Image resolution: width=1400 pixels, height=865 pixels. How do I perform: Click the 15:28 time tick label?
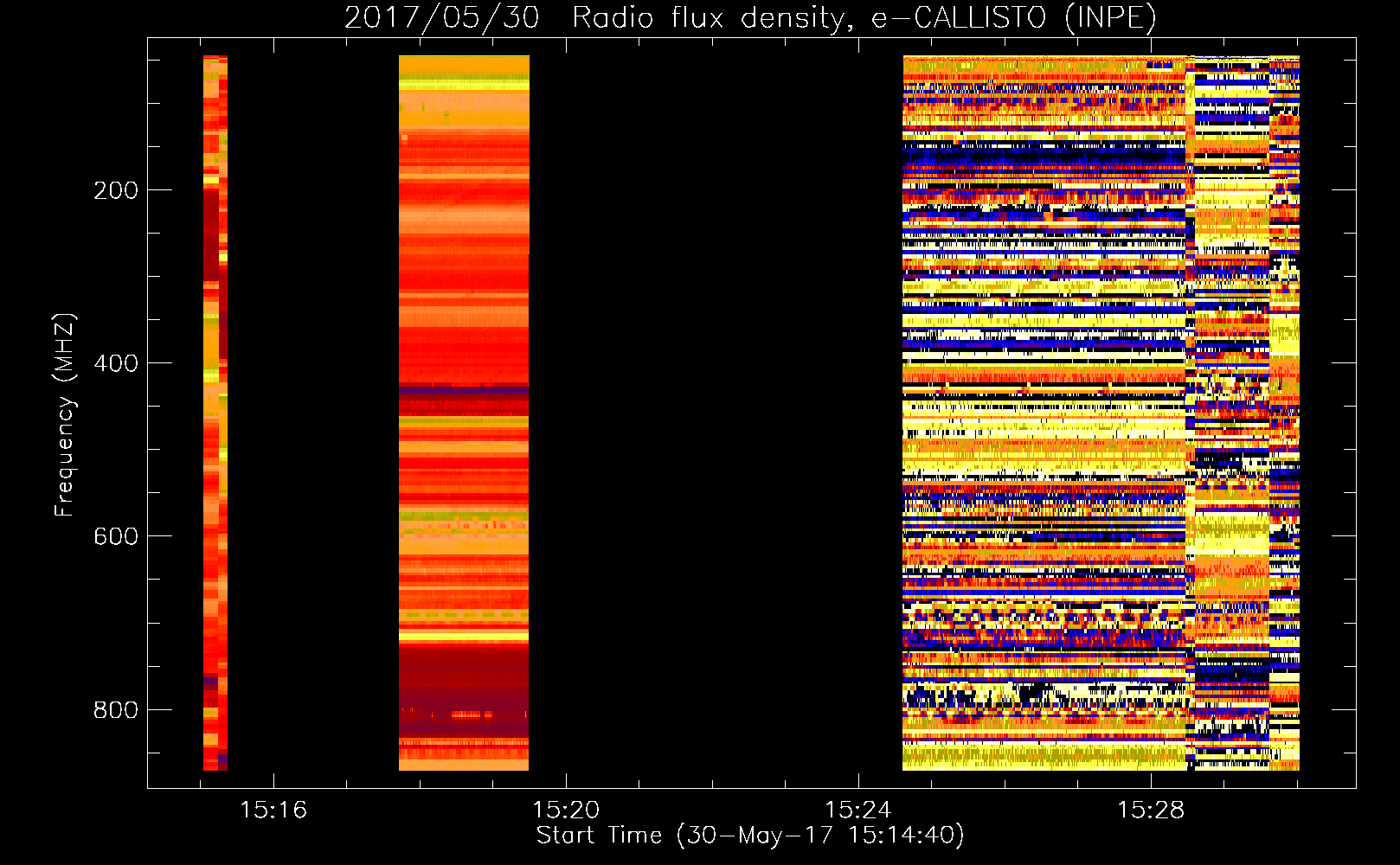(x=1151, y=811)
